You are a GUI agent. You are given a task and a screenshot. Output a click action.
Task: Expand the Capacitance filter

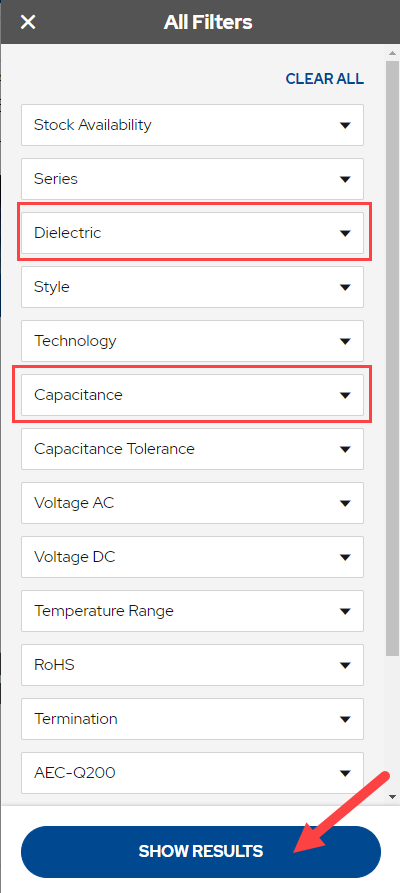[193, 395]
